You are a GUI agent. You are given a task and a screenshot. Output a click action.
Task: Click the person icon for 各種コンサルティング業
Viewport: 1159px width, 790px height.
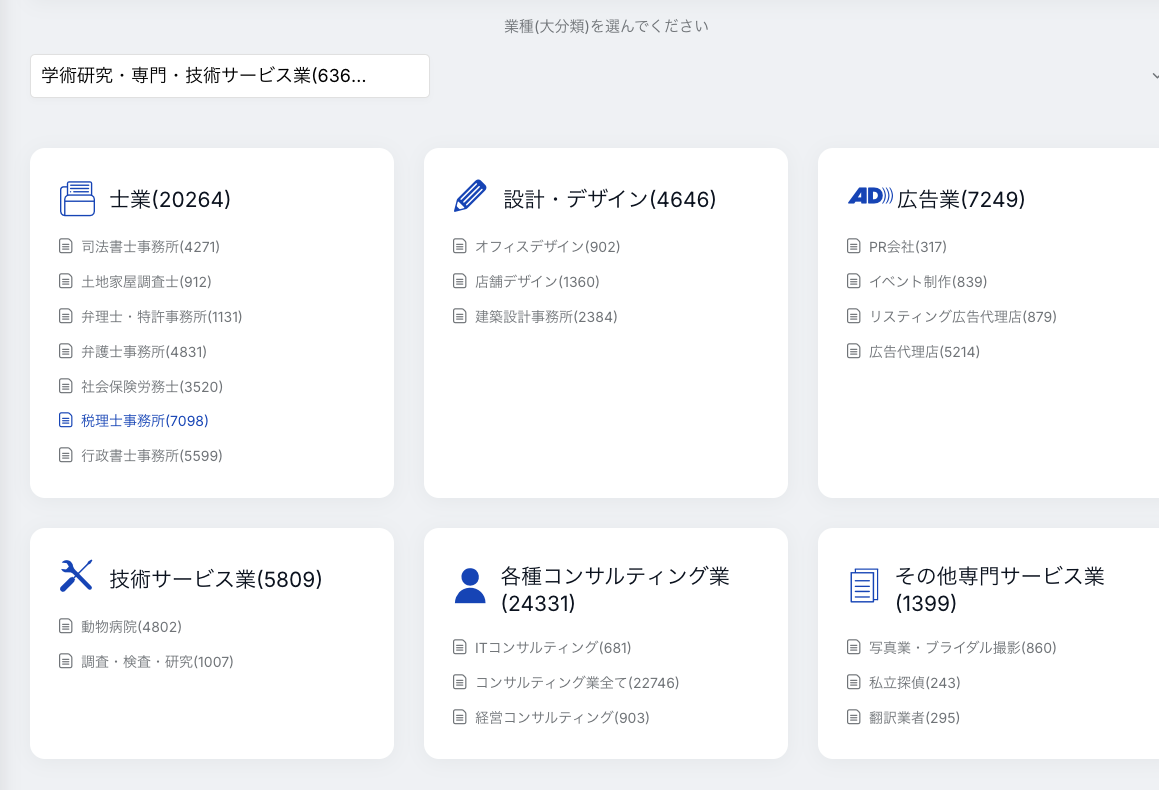click(470, 586)
